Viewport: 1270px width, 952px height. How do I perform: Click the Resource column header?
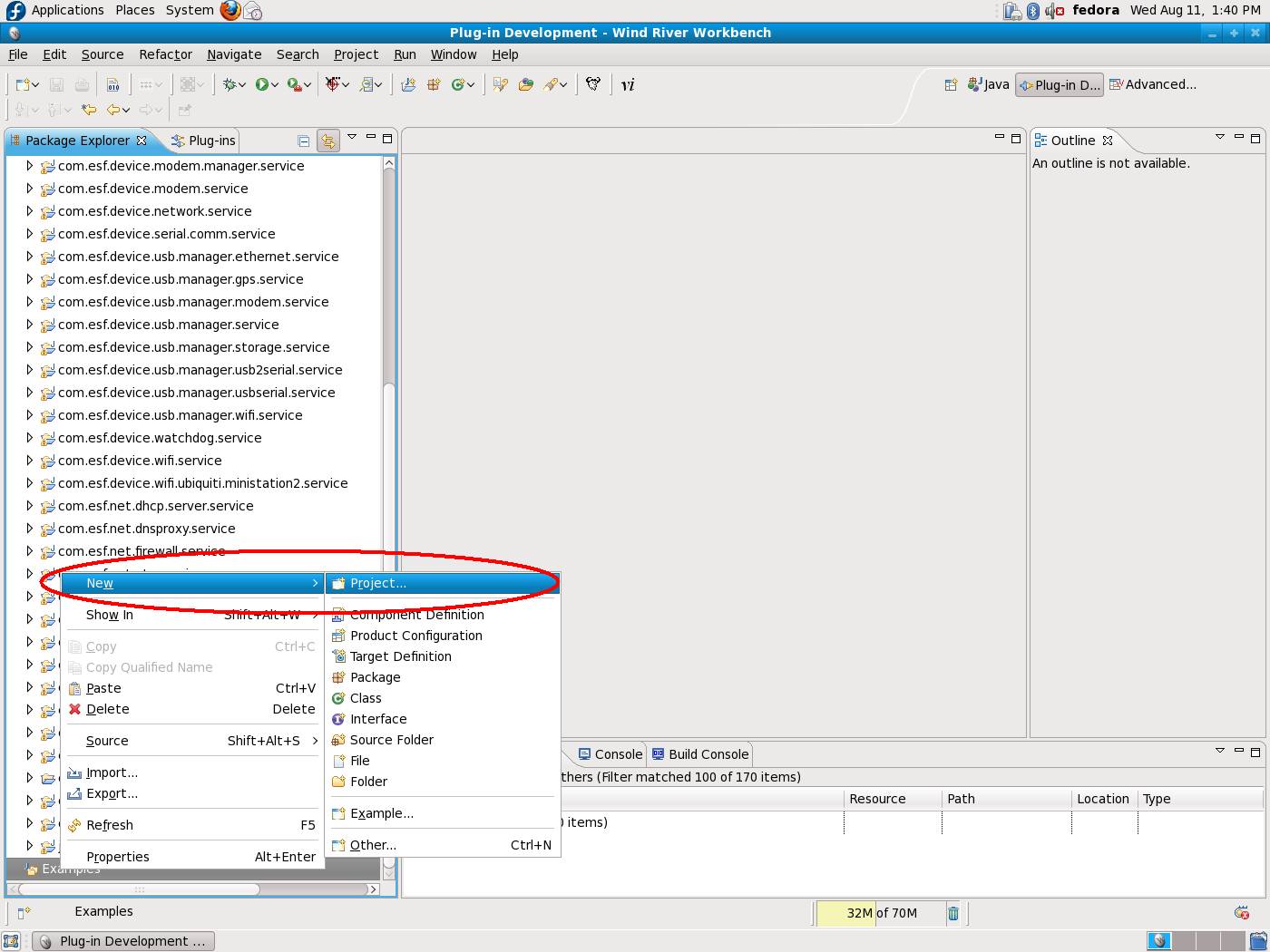pos(893,799)
